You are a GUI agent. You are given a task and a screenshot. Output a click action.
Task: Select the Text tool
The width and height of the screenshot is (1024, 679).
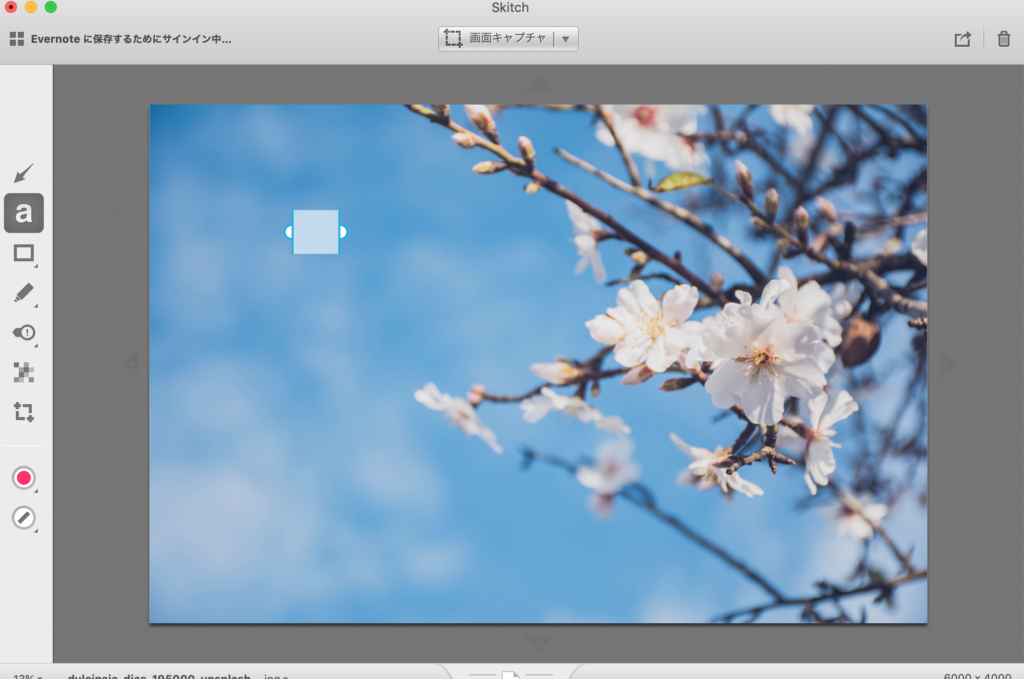point(24,213)
